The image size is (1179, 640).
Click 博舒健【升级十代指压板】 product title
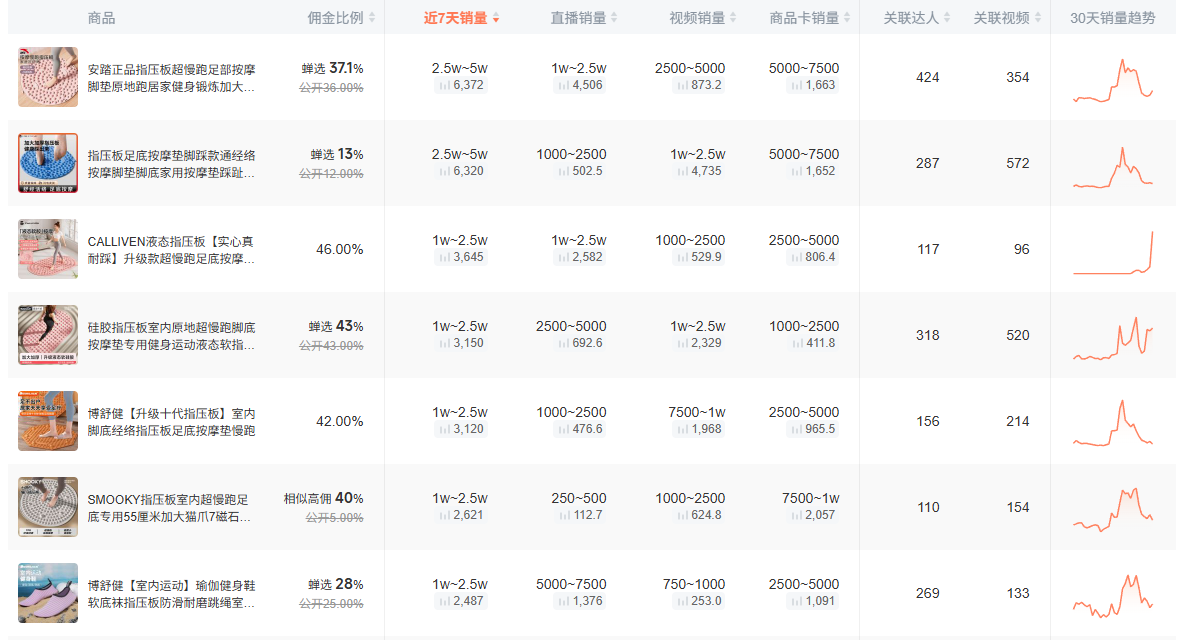pos(171,422)
